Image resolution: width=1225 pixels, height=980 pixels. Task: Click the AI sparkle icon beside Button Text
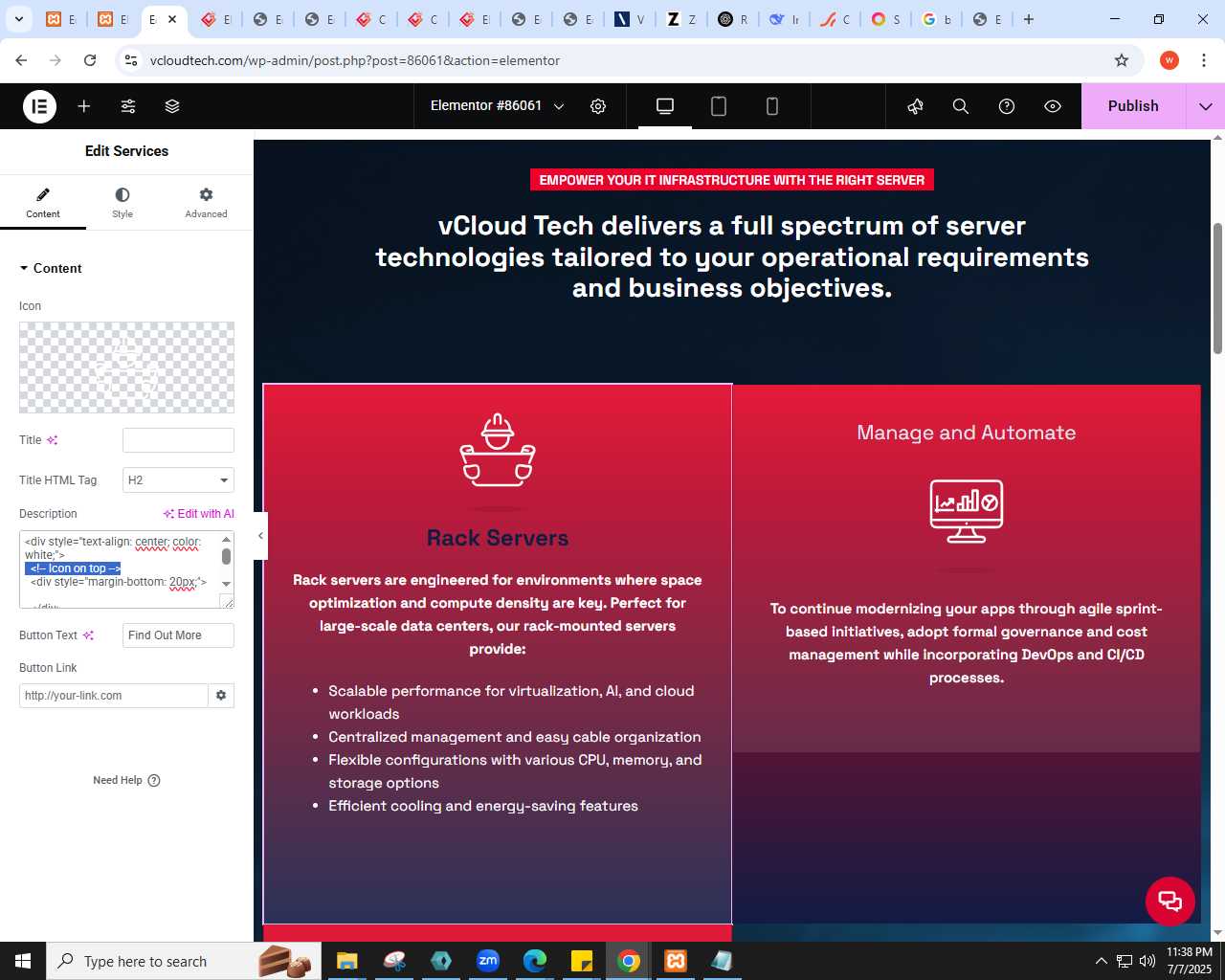[88, 635]
